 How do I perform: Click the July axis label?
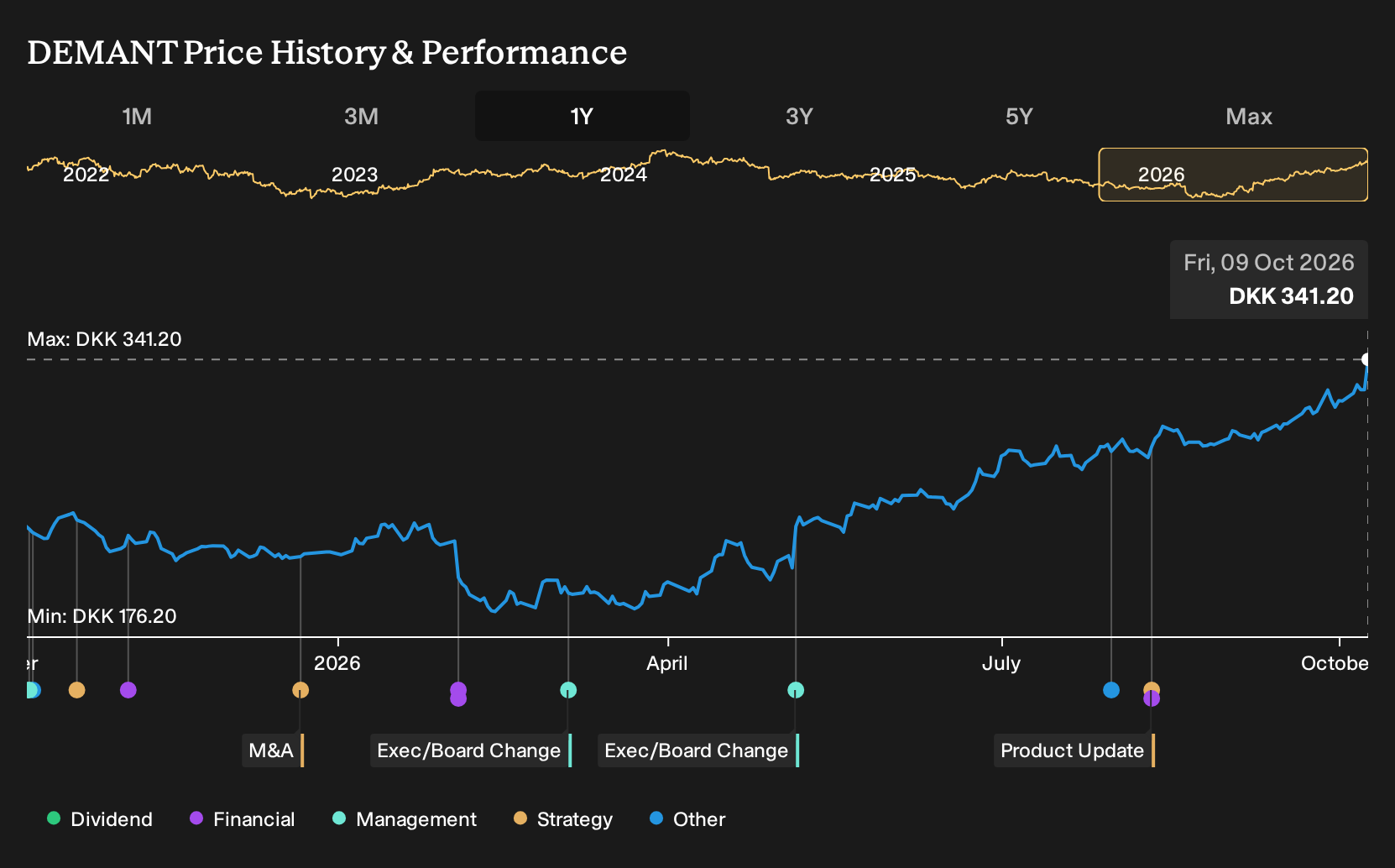click(x=1001, y=663)
